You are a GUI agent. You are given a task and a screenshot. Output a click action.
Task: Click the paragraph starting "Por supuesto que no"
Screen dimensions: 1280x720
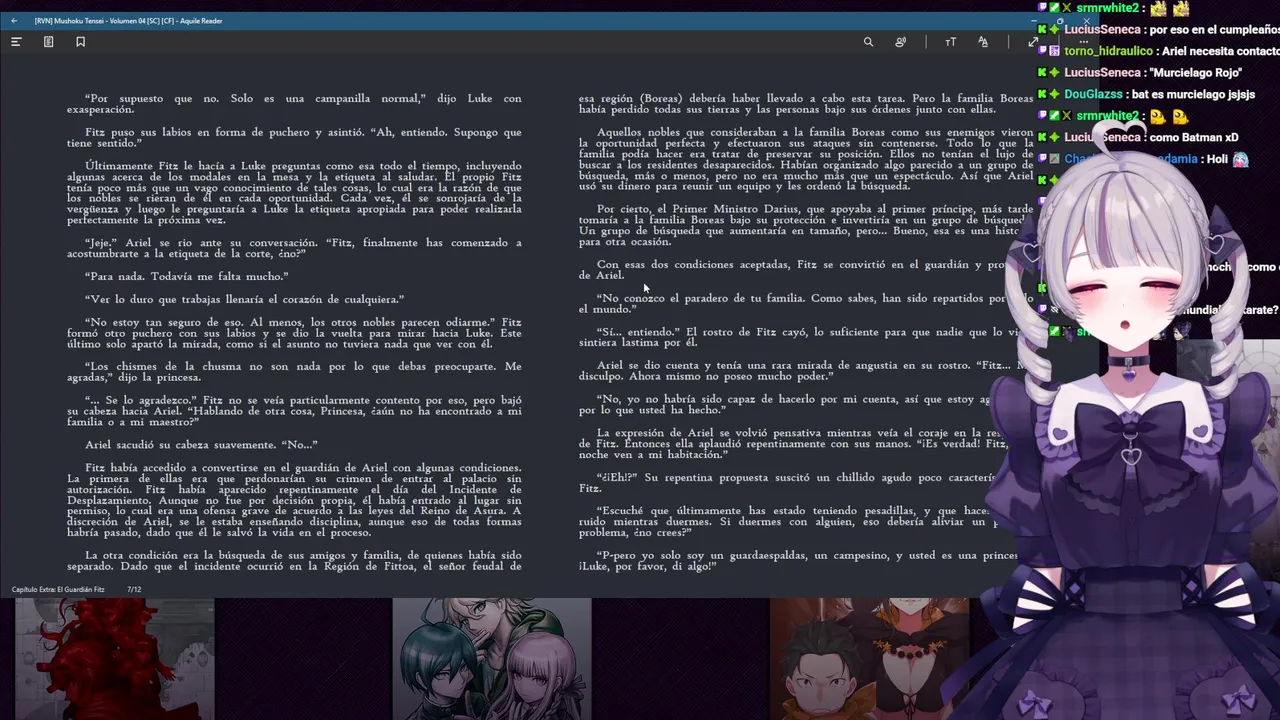[x=294, y=104]
